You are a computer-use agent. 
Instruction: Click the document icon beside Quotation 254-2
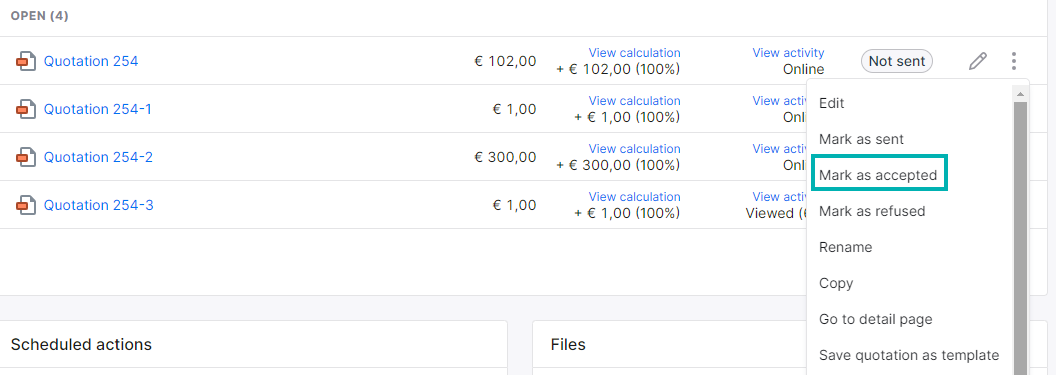point(26,157)
